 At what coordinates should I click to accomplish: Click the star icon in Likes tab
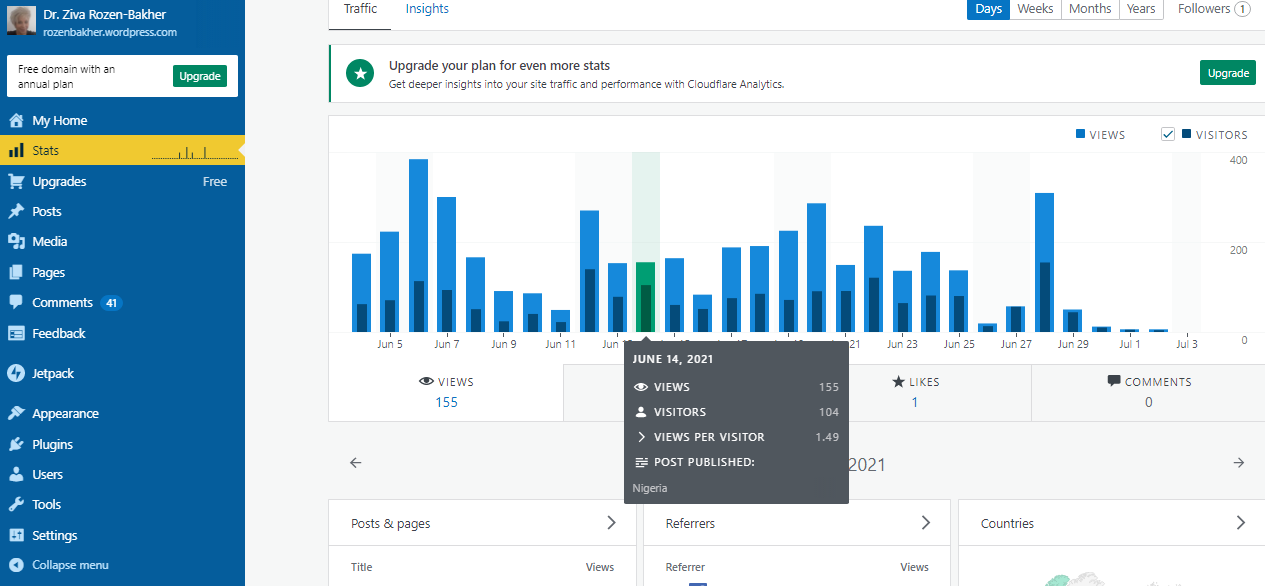coord(898,382)
